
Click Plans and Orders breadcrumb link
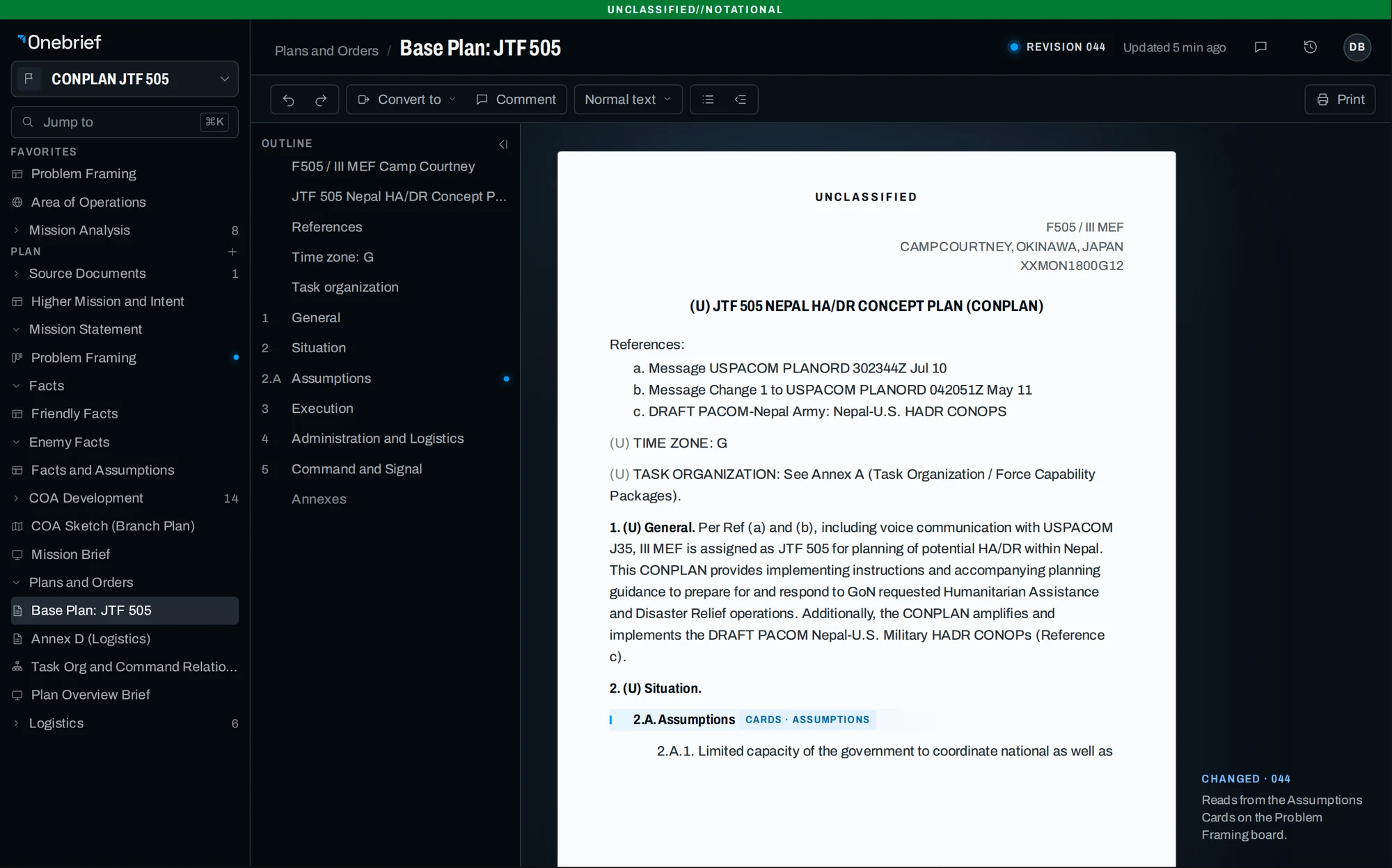tap(326, 51)
